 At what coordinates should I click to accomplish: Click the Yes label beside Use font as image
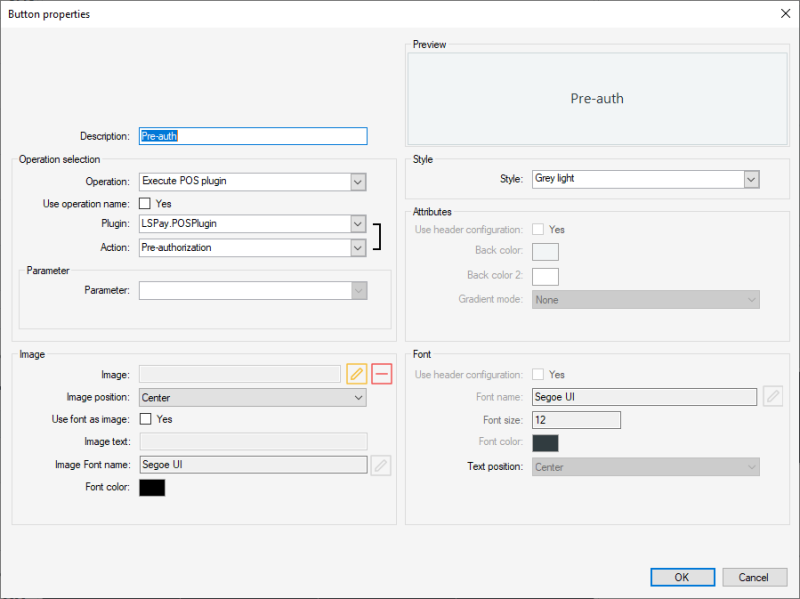164,419
